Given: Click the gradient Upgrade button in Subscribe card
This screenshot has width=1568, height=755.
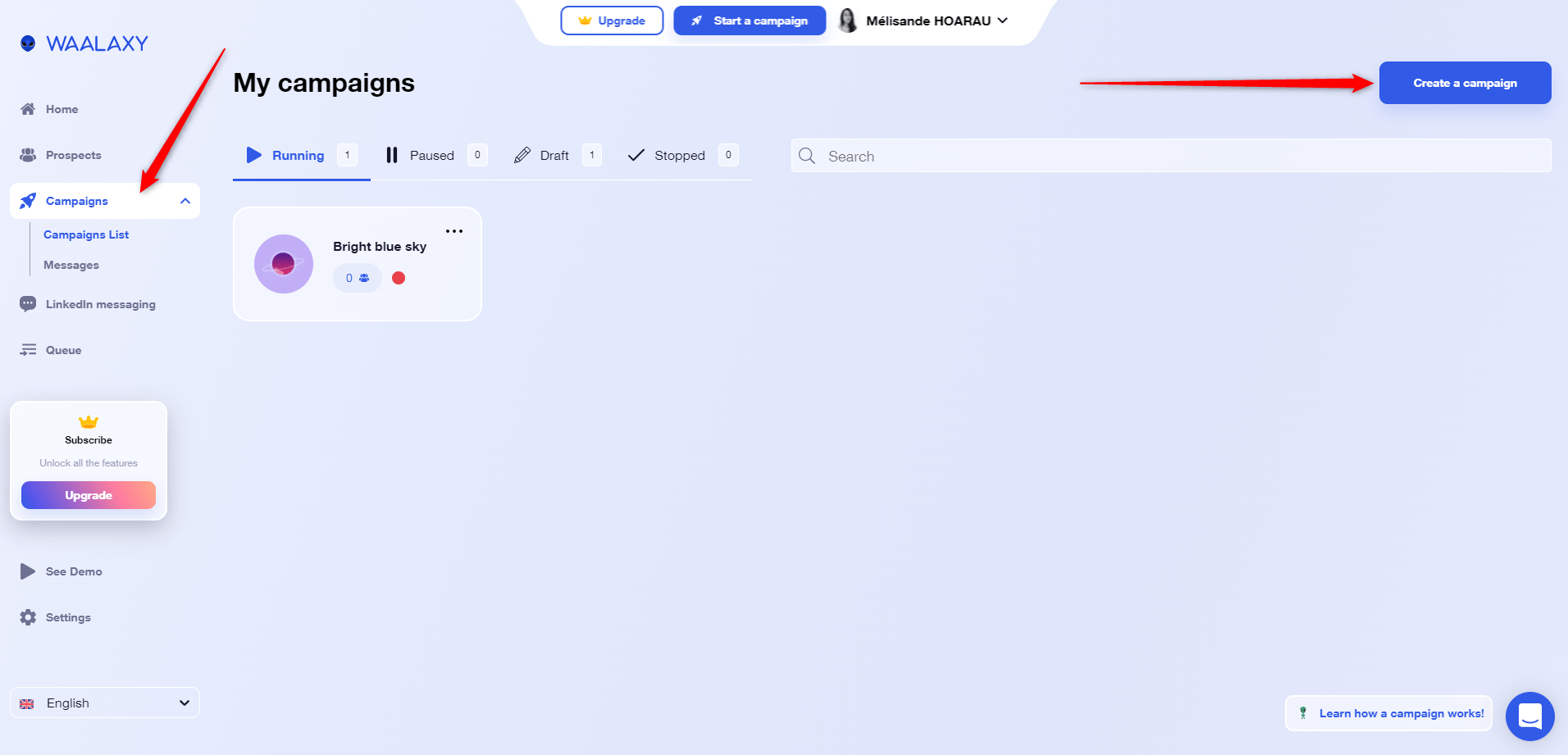Looking at the screenshot, I should 89,495.
